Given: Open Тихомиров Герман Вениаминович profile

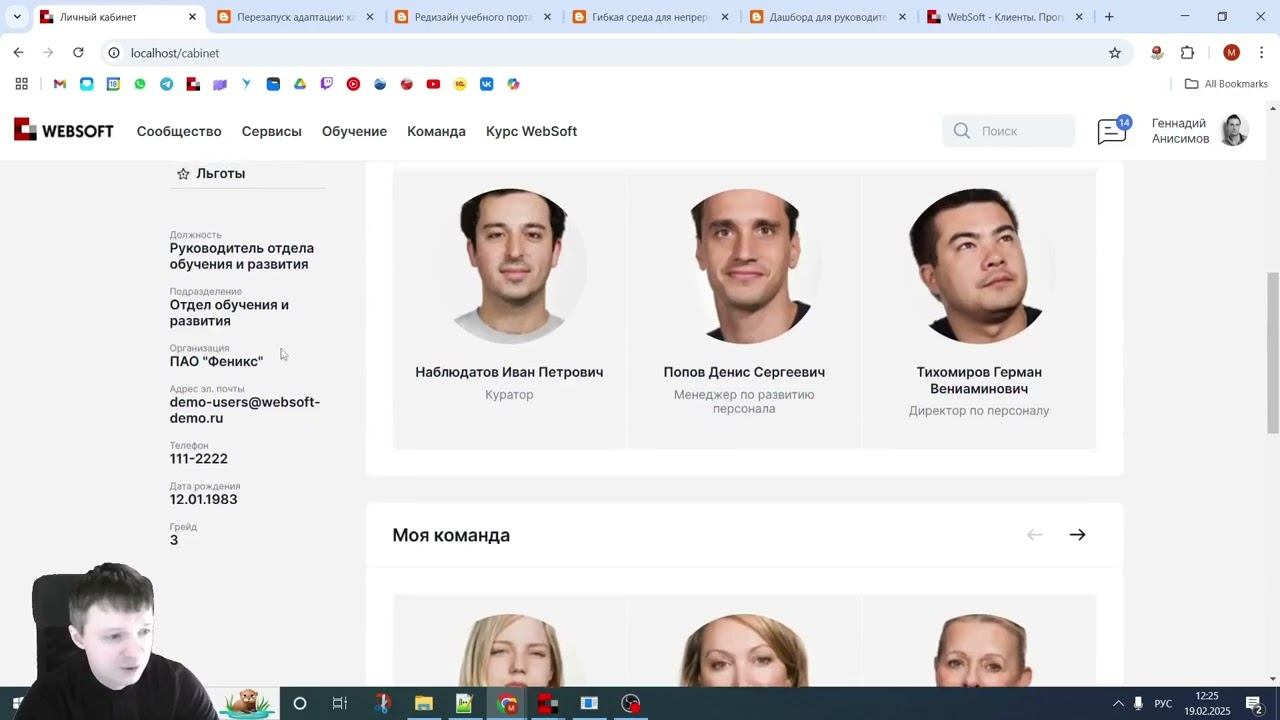Looking at the screenshot, I should [979, 380].
